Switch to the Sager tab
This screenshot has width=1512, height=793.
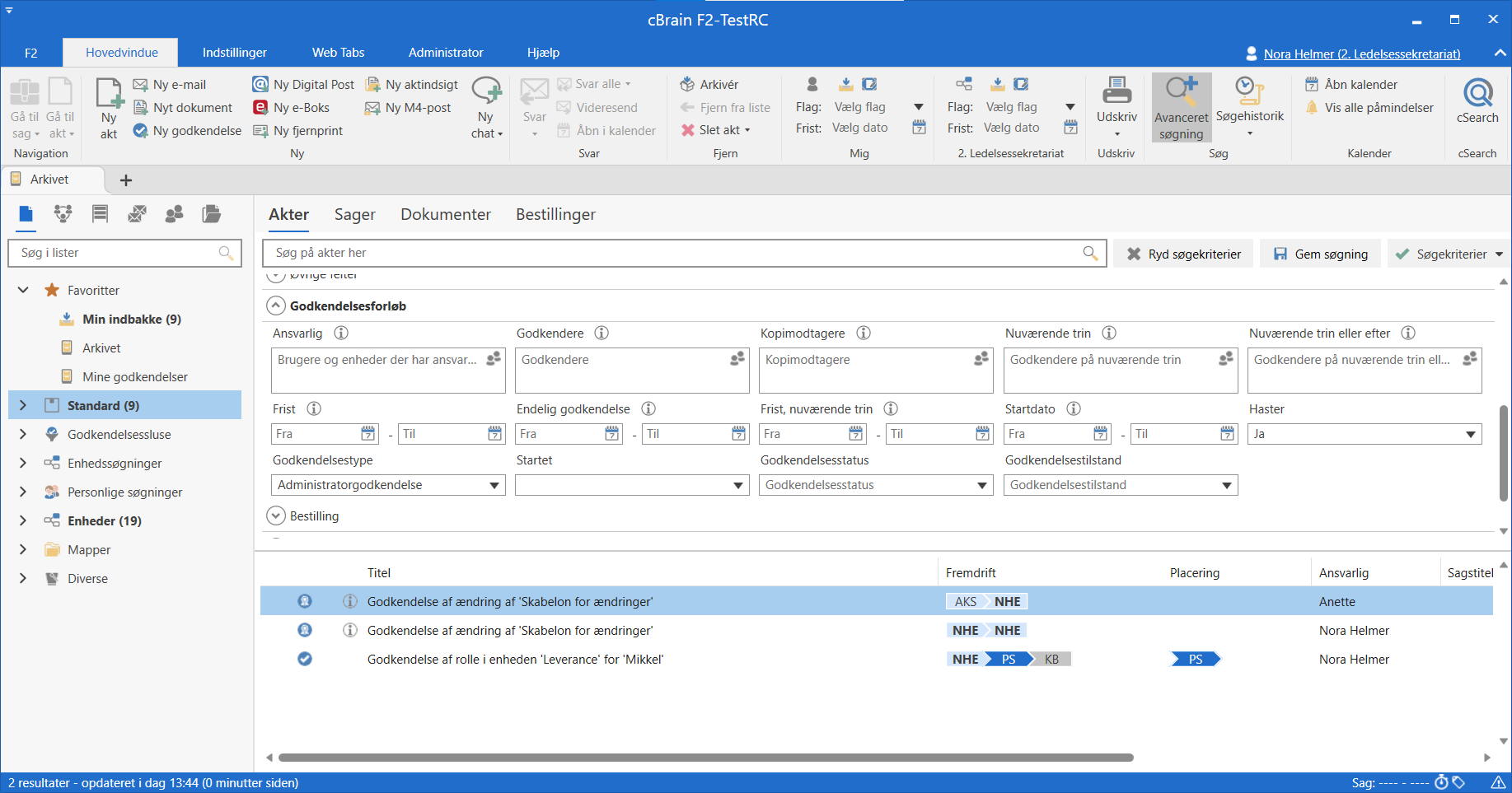click(x=354, y=214)
